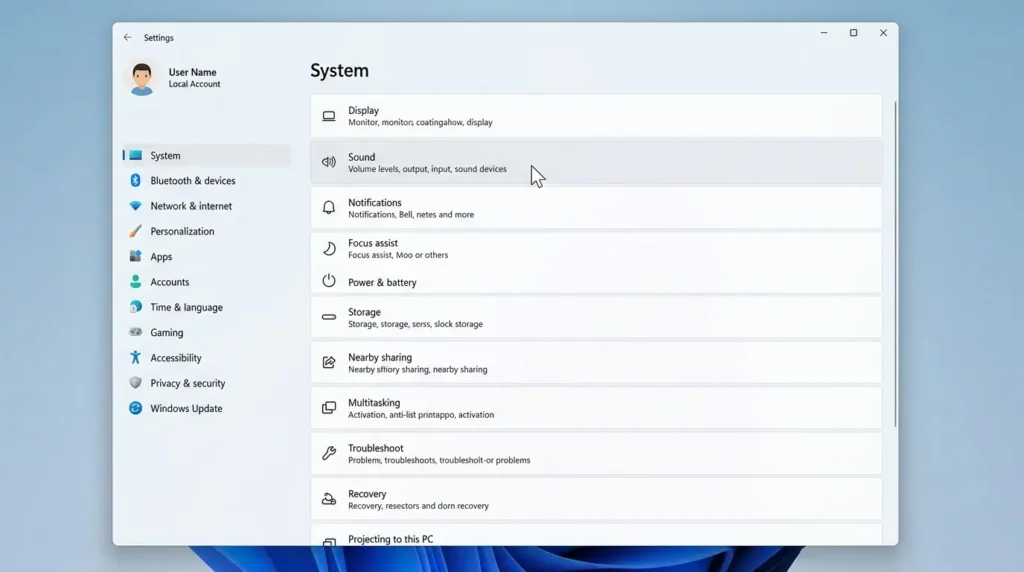Click the Settings window title text

(159, 38)
